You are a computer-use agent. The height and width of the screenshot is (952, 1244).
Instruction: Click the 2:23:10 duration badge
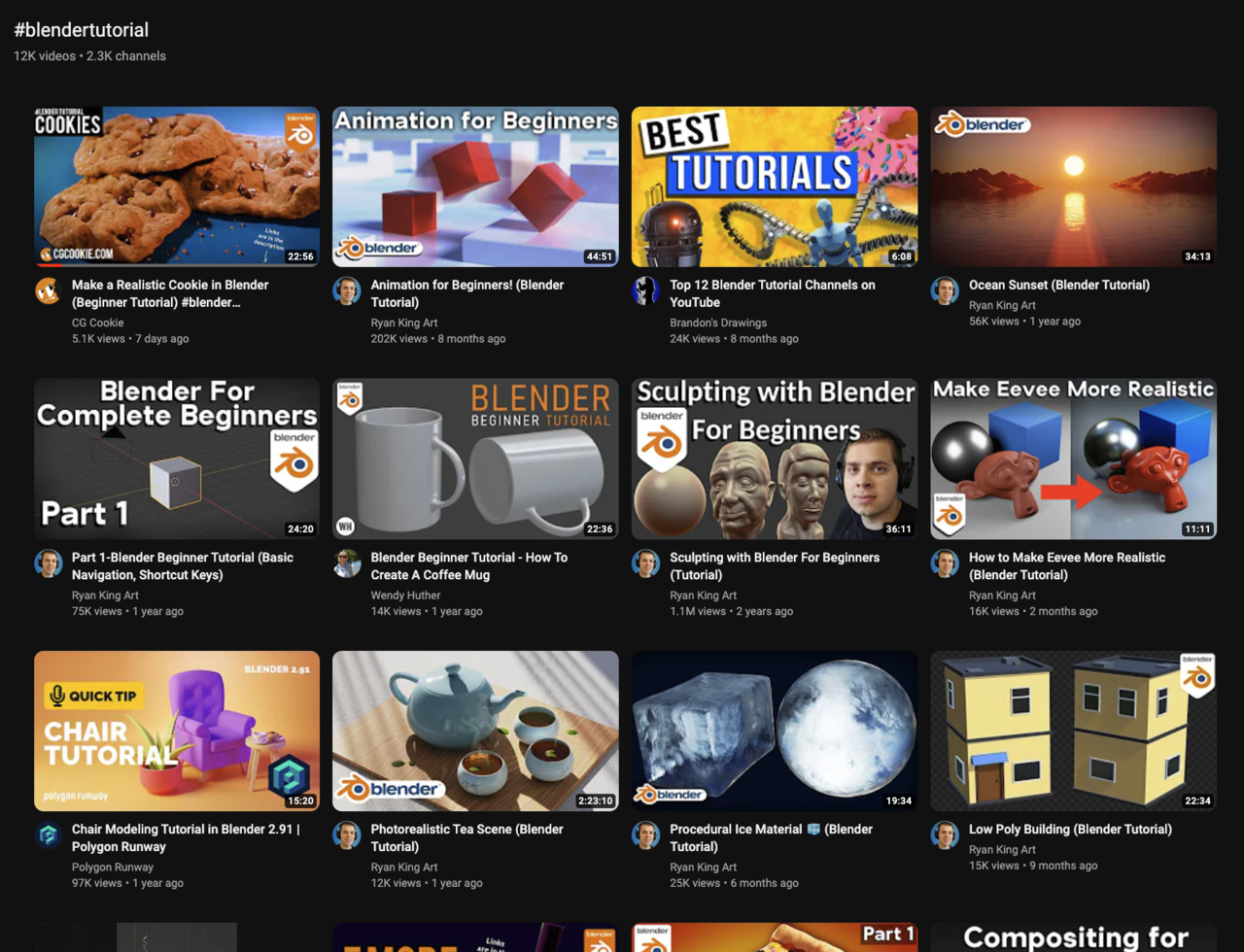tap(595, 801)
